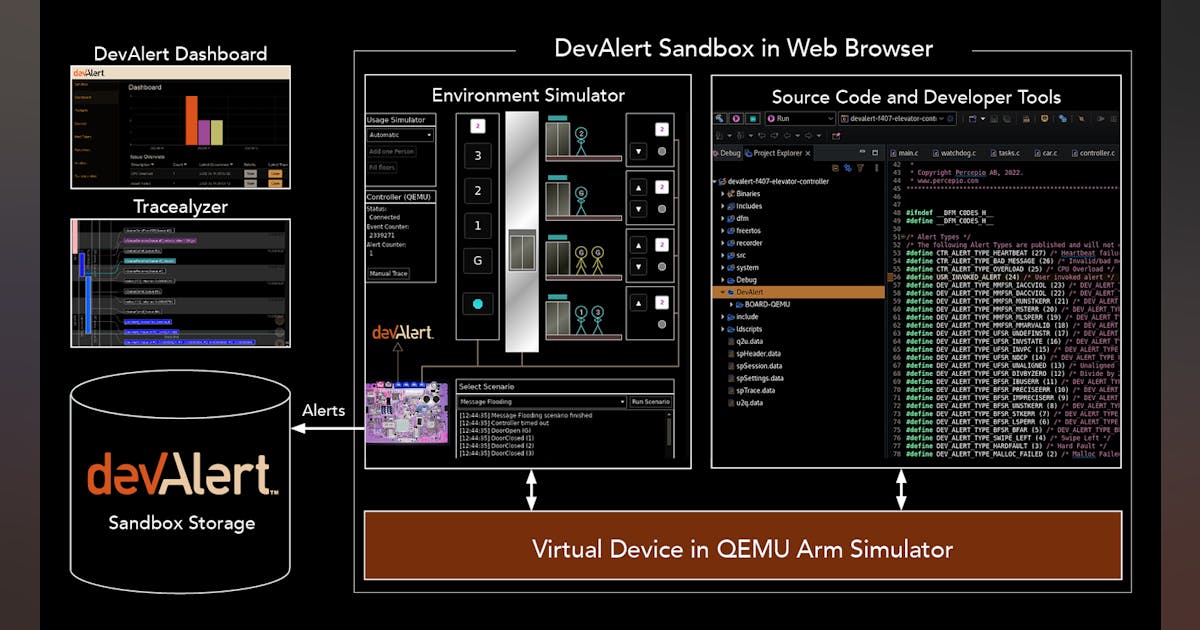This screenshot has height=630, width=1200.
Task: Call elevator down from the top floor
Action: 638,151
